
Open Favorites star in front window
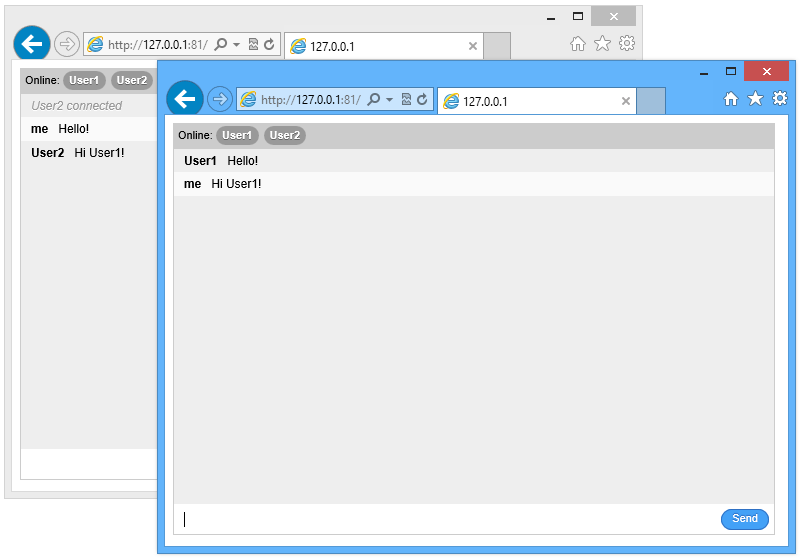756,98
